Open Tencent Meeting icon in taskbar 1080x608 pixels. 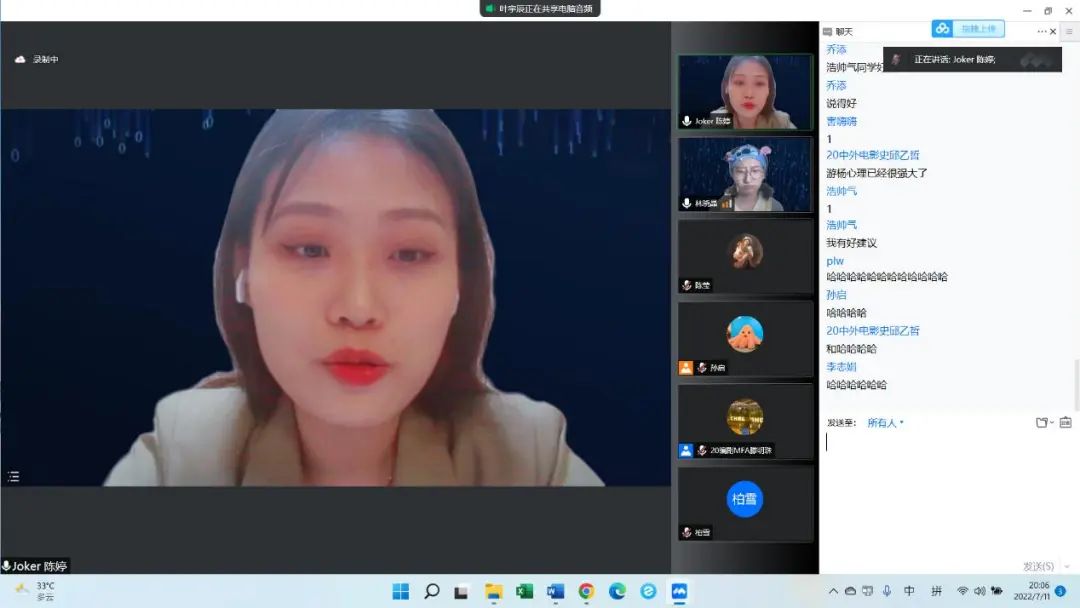(679, 591)
